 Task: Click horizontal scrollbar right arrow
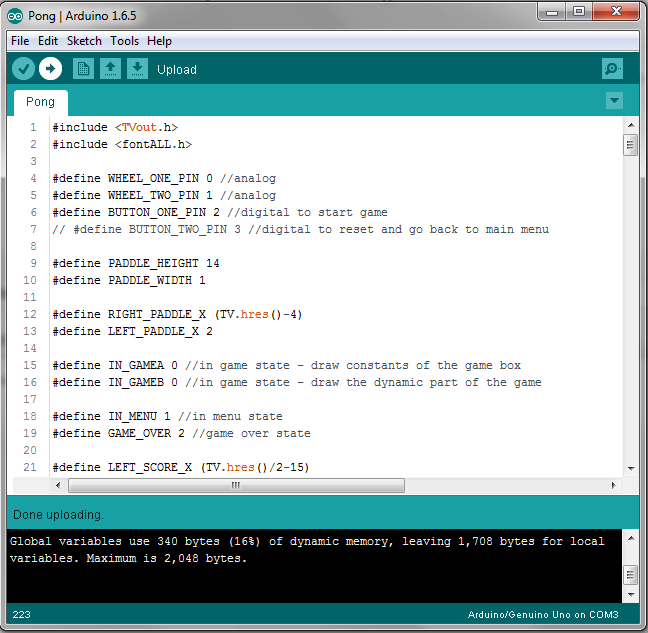pyautogui.click(x=613, y=485)
